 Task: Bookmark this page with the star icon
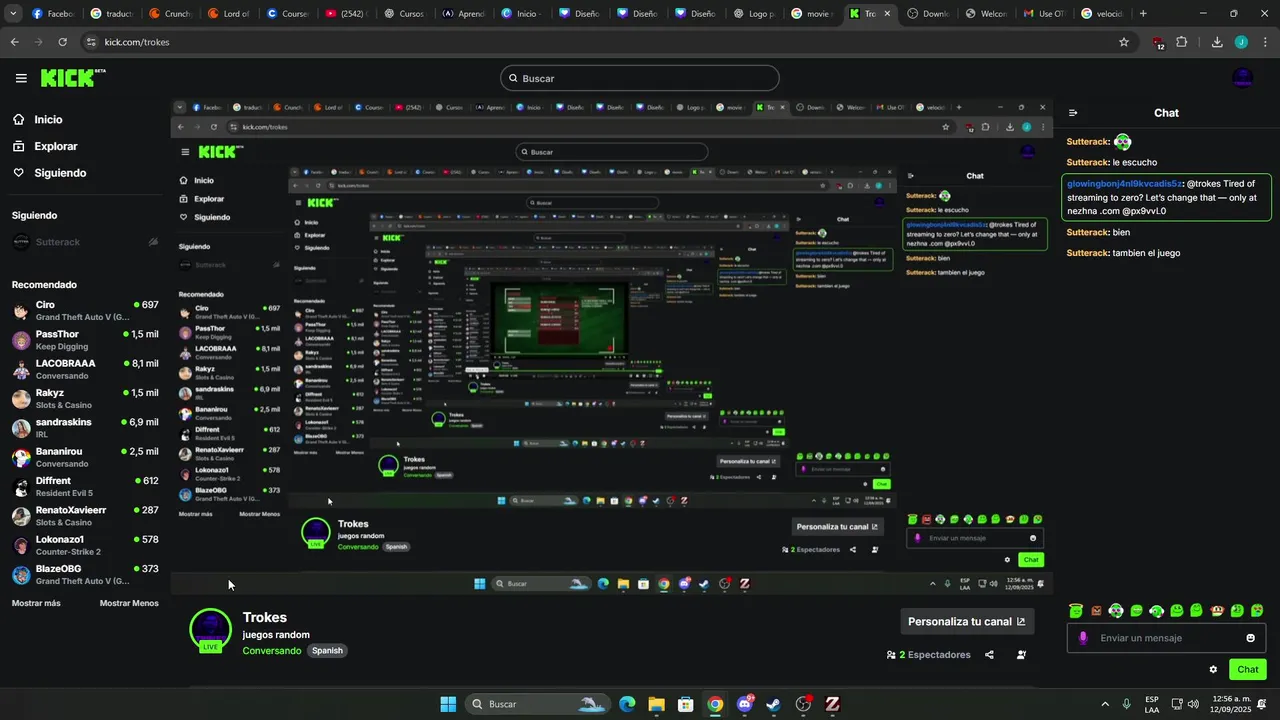pos(1124,42)
